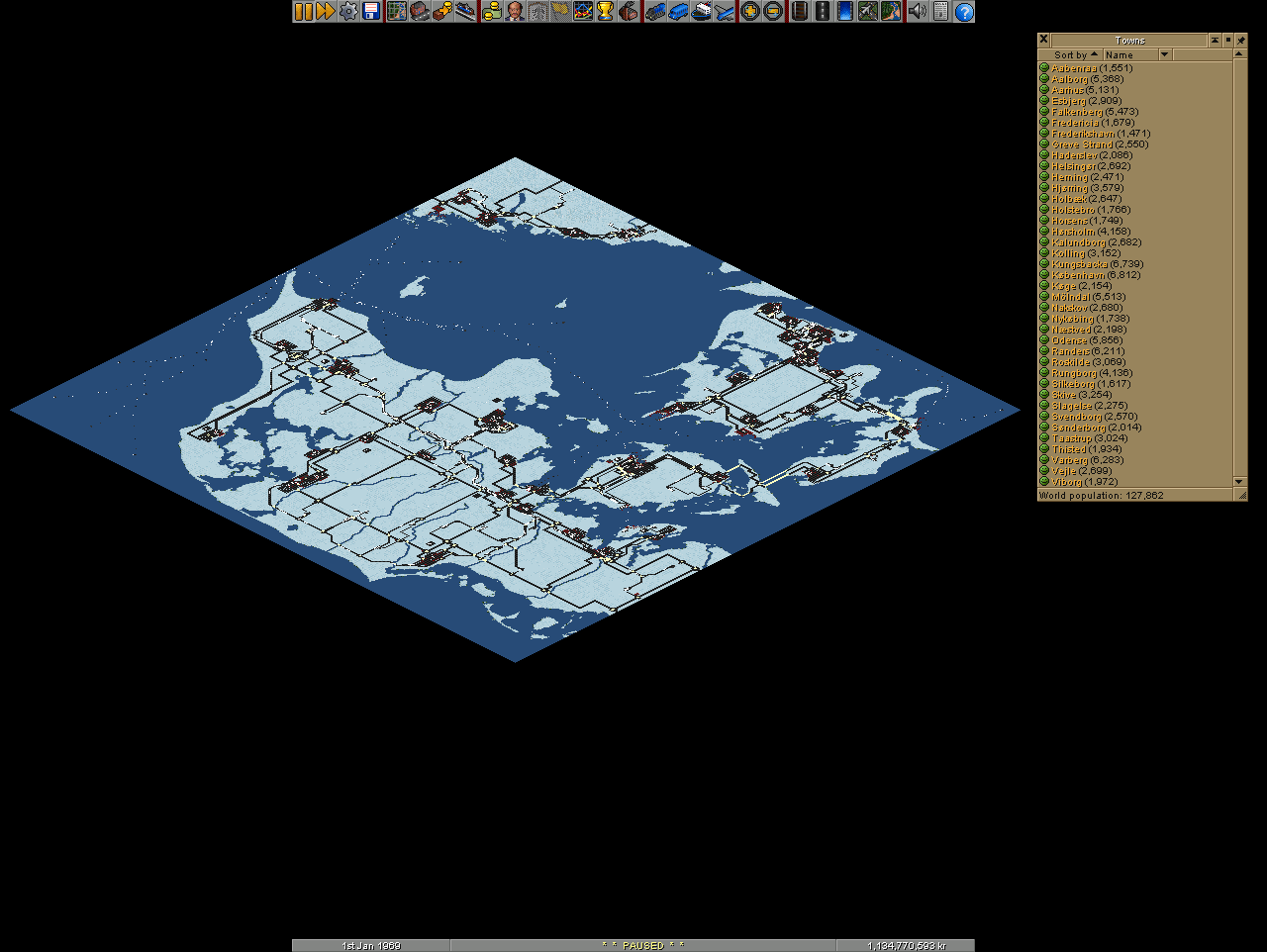Open the ship list icon
Viewport: 1267px width, 952px height.
702,12
